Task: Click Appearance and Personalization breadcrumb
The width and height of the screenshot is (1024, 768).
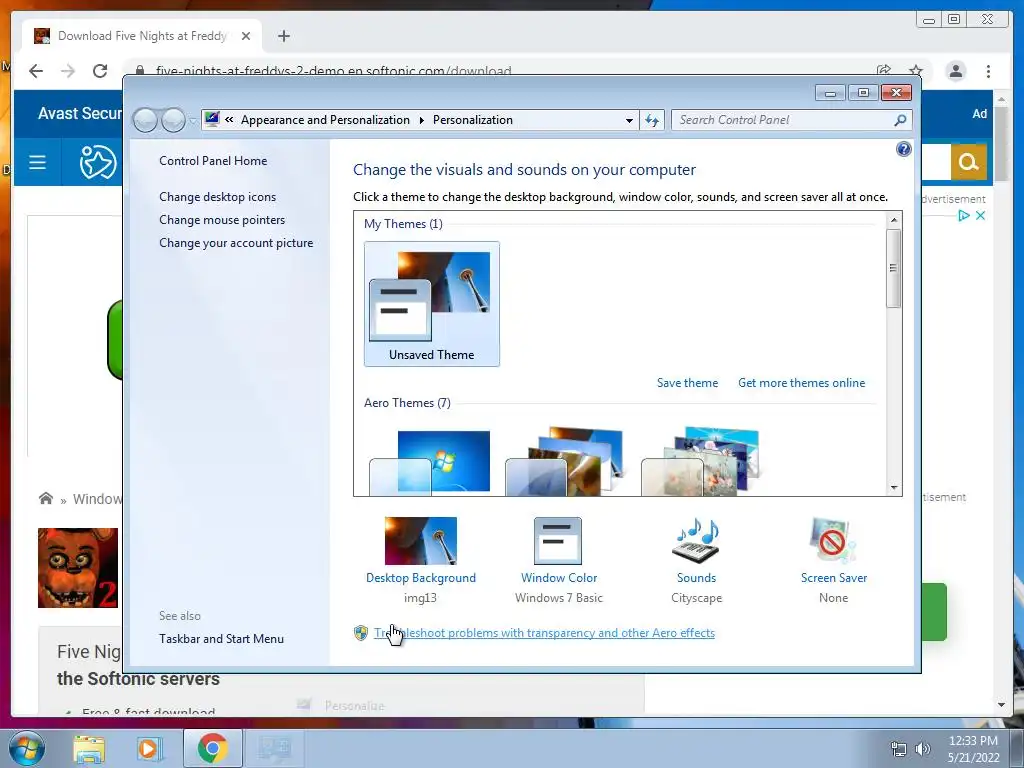Action: coord(325,120)
